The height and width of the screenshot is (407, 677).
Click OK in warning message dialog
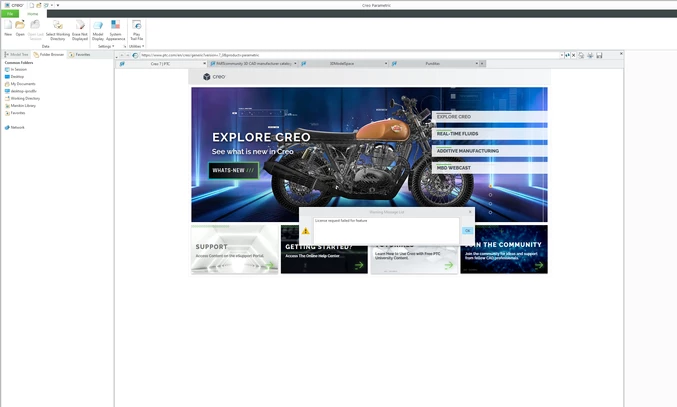[x=468, y=231]
